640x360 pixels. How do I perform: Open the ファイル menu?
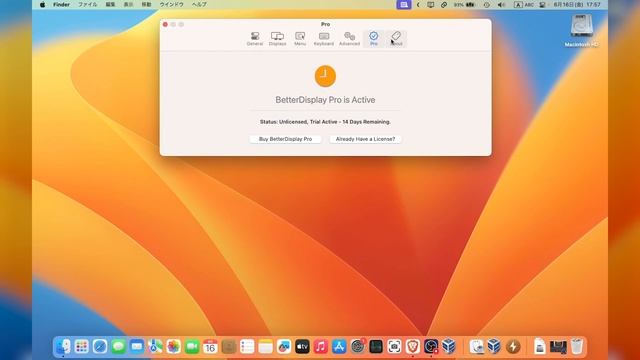(87, 4)
